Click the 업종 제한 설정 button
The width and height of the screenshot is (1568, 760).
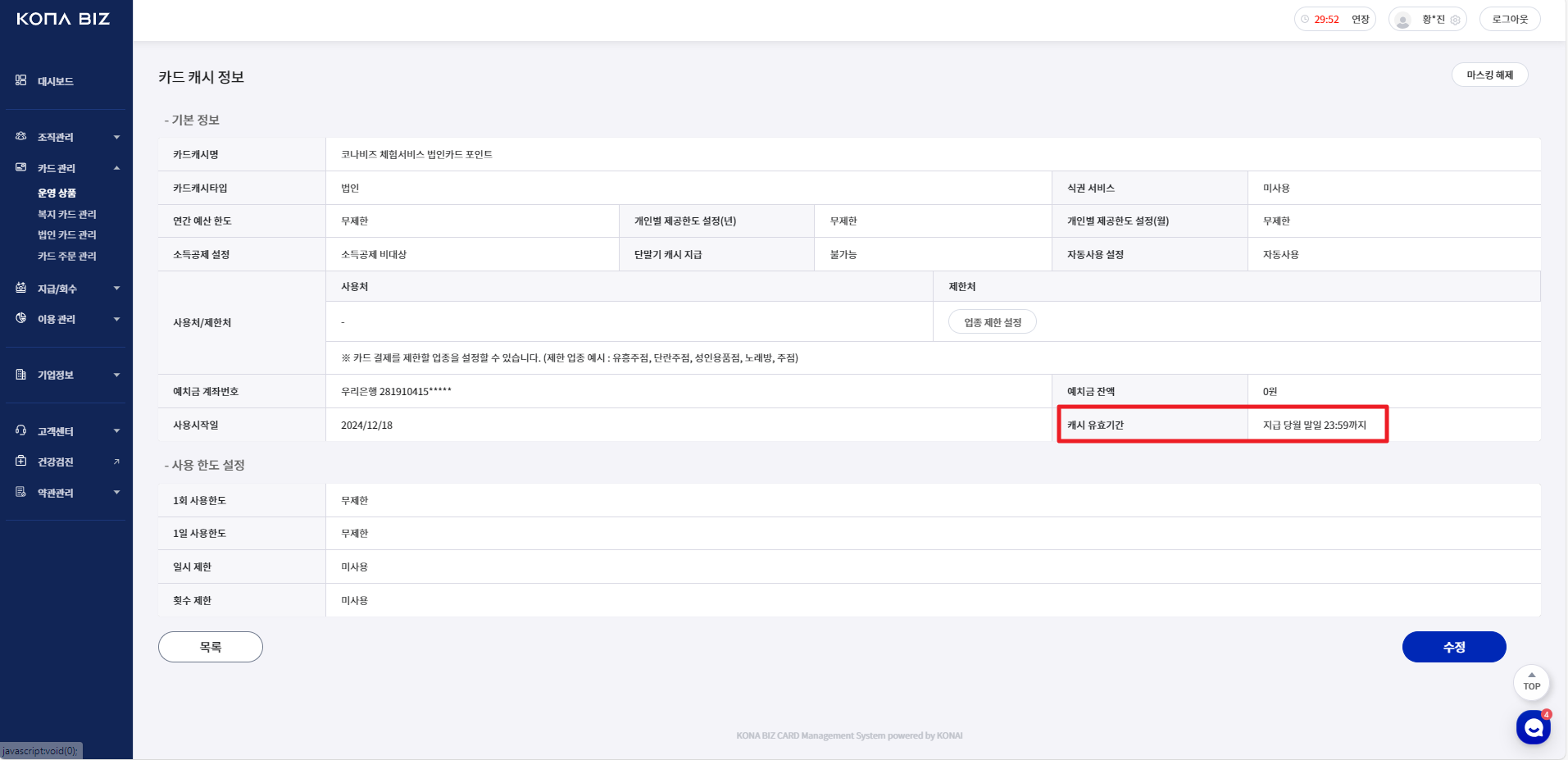[992, 322]
